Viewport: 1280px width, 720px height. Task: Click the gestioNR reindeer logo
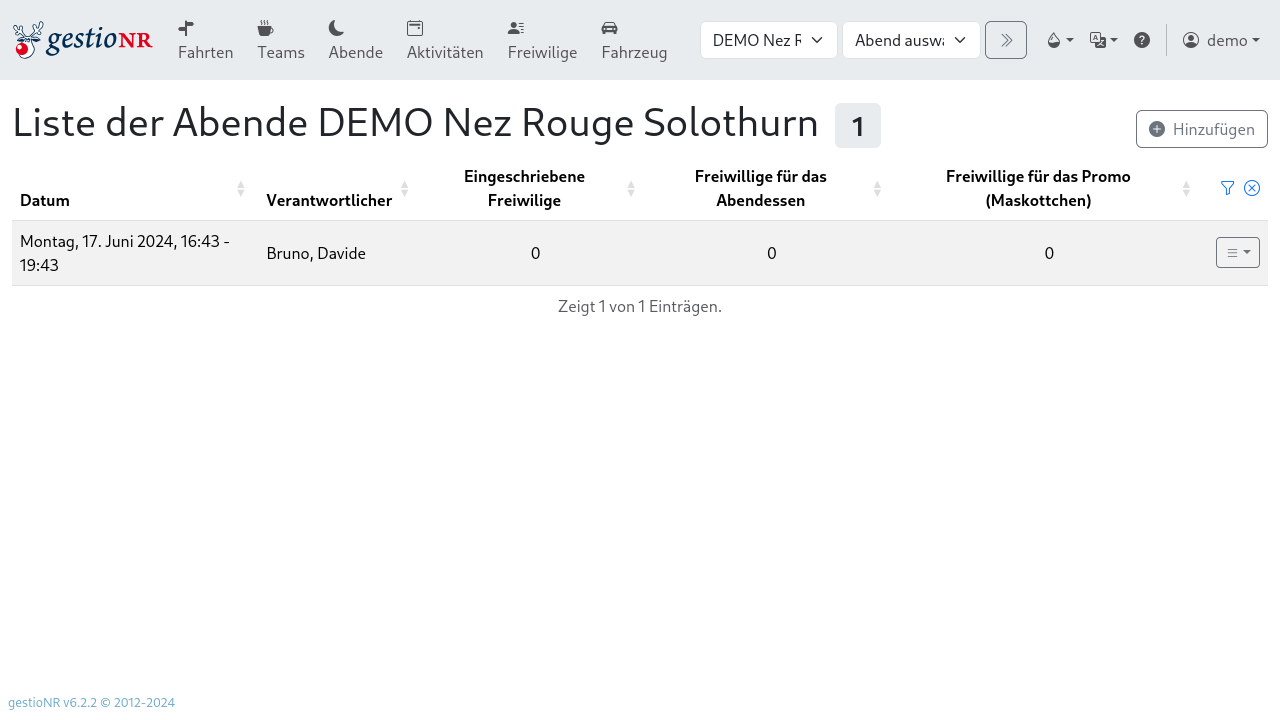point(82,40)
